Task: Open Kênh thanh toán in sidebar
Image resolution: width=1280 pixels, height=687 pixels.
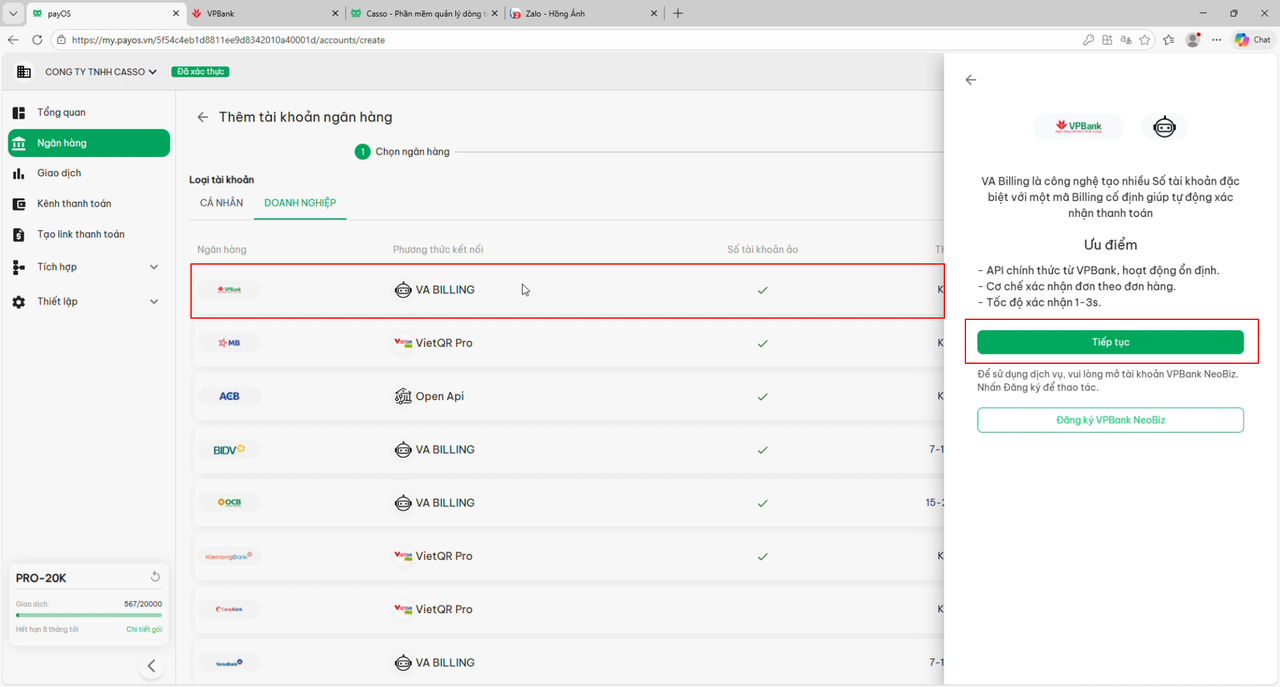Action: coord(74,204)
